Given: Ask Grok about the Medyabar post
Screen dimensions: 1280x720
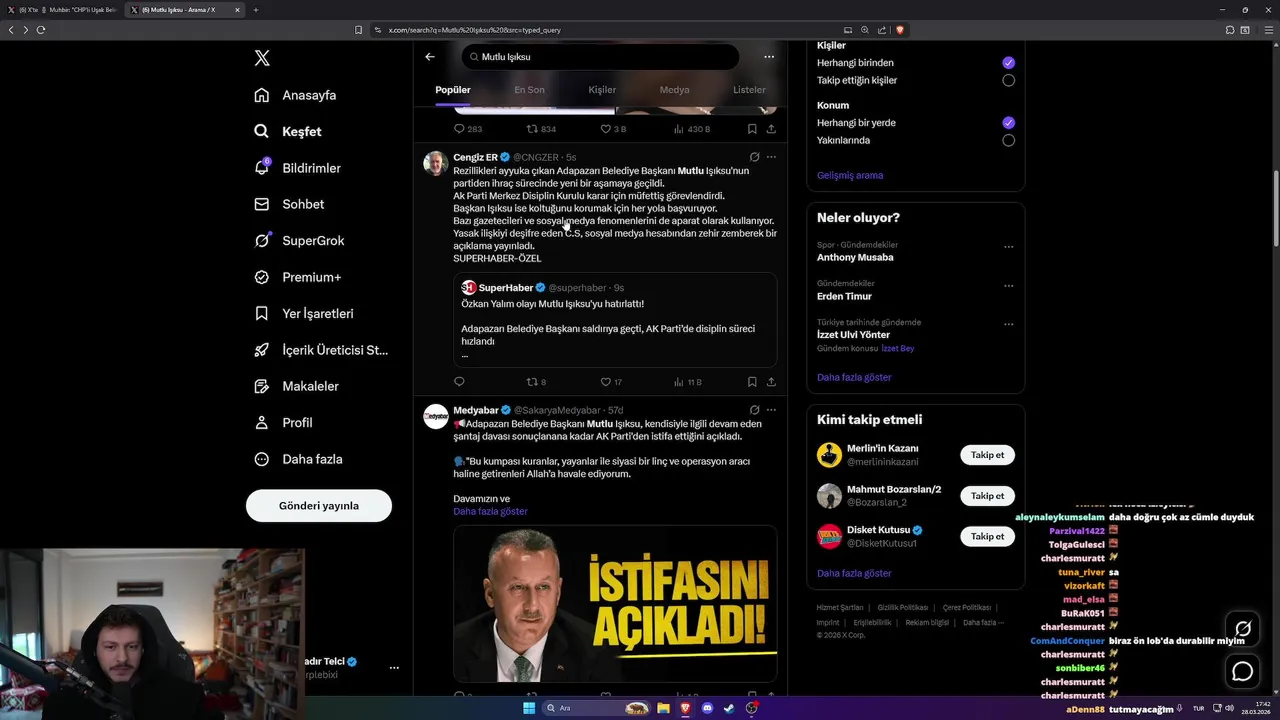Looking at the screenshot, I should [x=754, y=410].
